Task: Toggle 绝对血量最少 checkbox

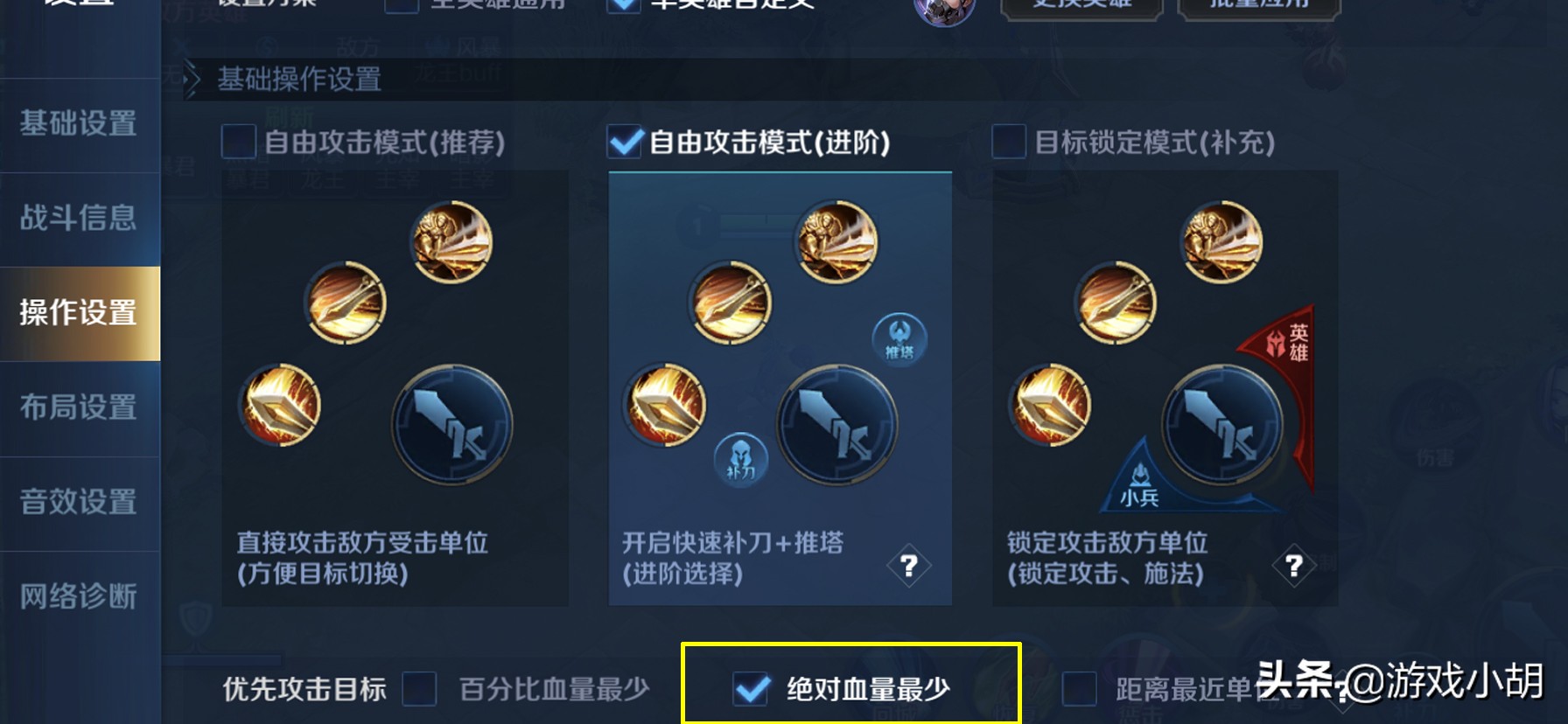Action: pyautogui.click(x=752, y=689)
